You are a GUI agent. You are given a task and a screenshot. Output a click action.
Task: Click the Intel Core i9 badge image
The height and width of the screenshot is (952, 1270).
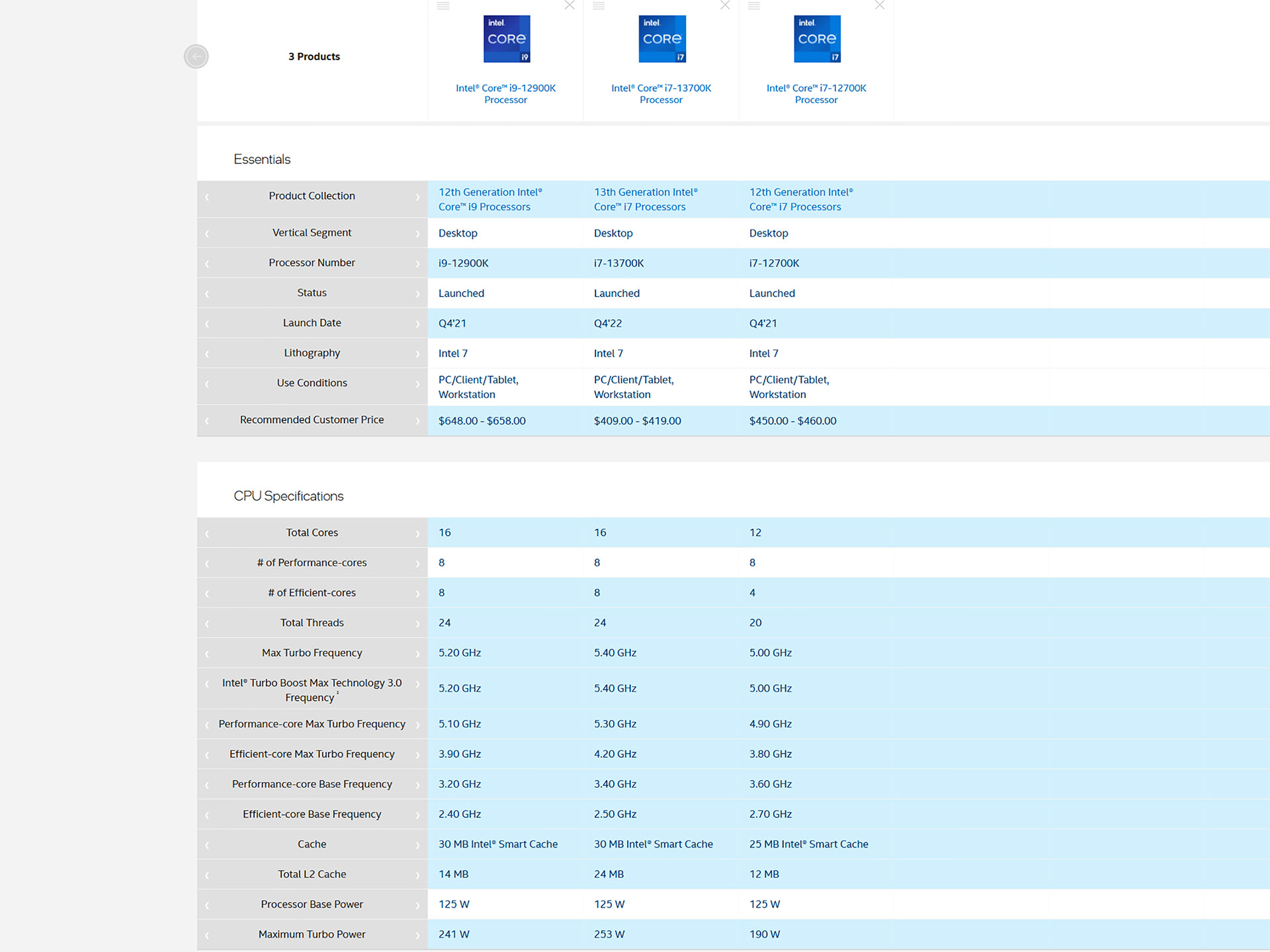pyautogui.click(x=506, y=39)
